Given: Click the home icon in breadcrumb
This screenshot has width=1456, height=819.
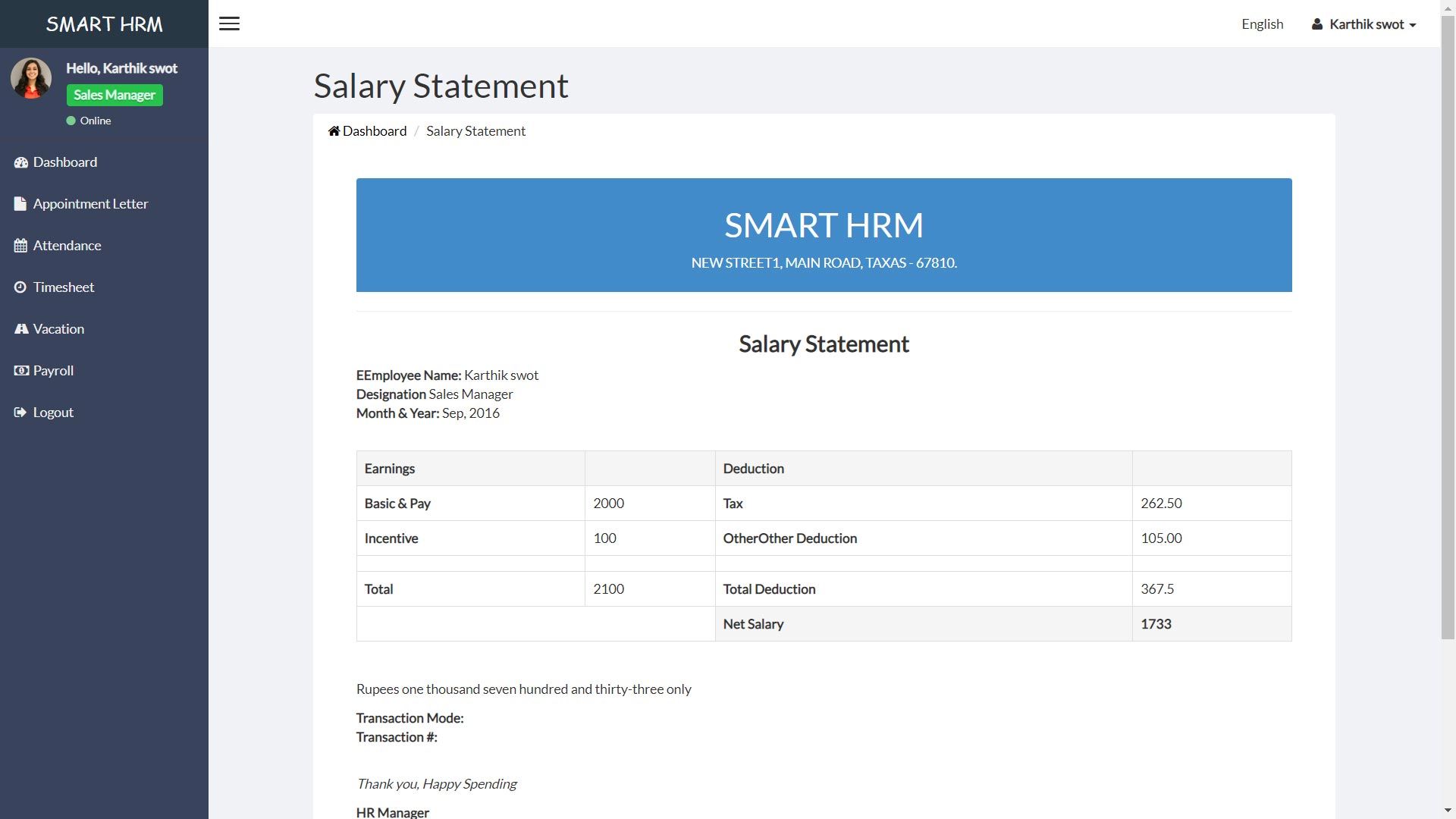Looking at the screenshot, I should [x=334, y=131].
